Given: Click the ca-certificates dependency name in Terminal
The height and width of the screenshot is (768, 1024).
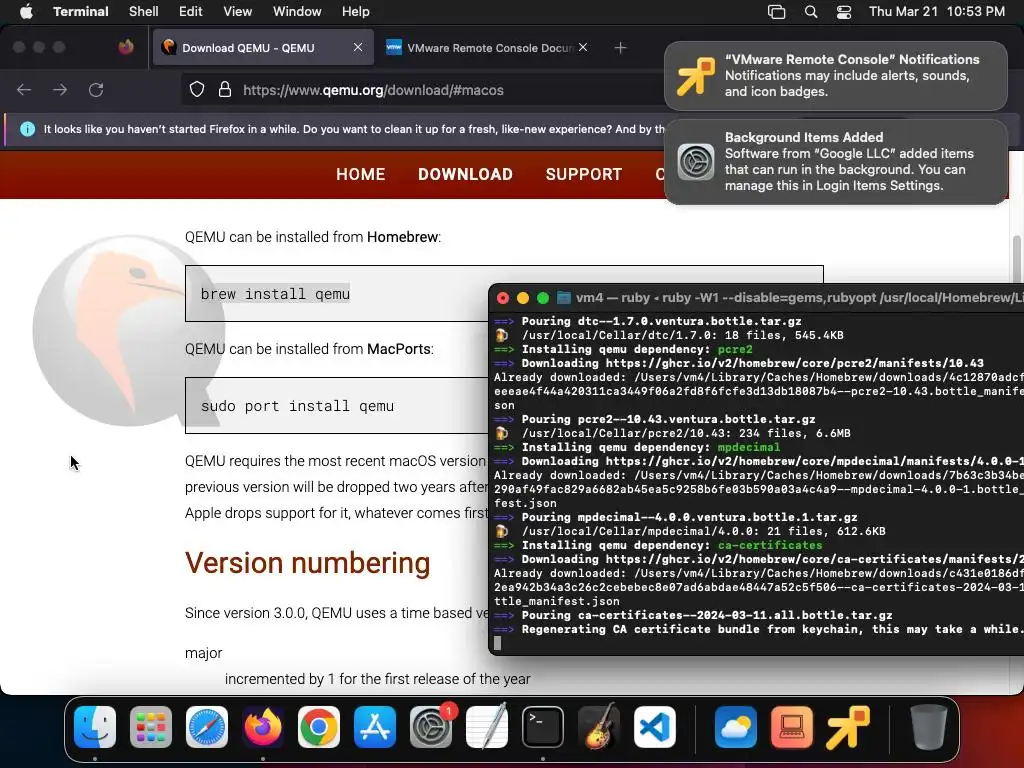Looking at the screenshot, I should click(770, 545).
